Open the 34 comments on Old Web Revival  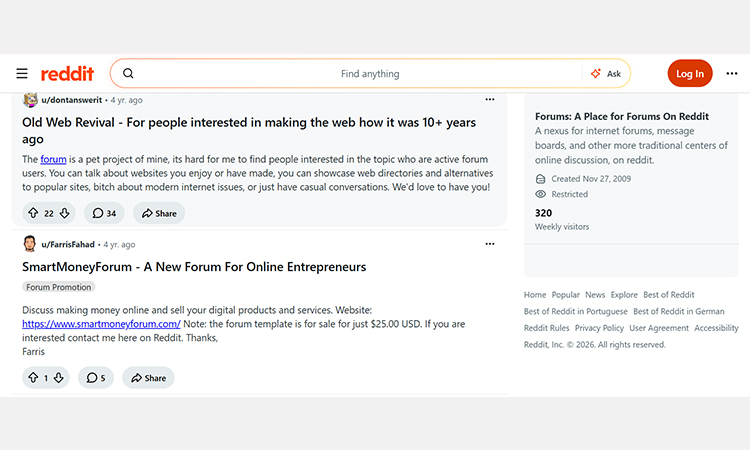click(x=104, y=213)
